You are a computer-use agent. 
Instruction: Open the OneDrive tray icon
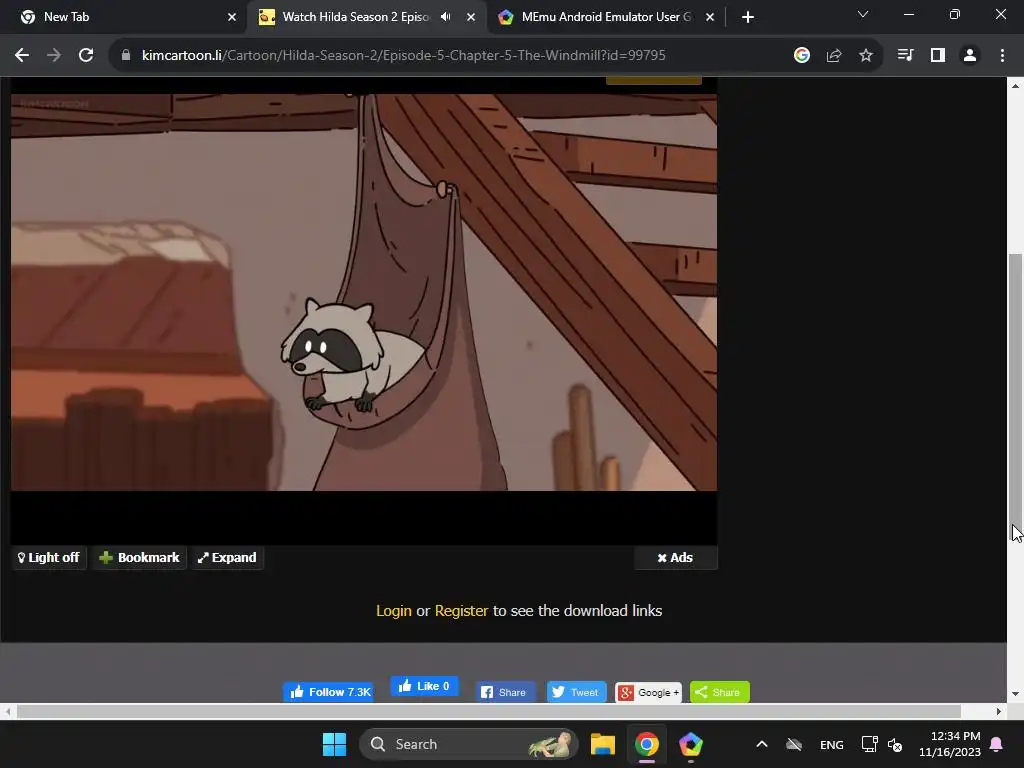tap(793, 744)
